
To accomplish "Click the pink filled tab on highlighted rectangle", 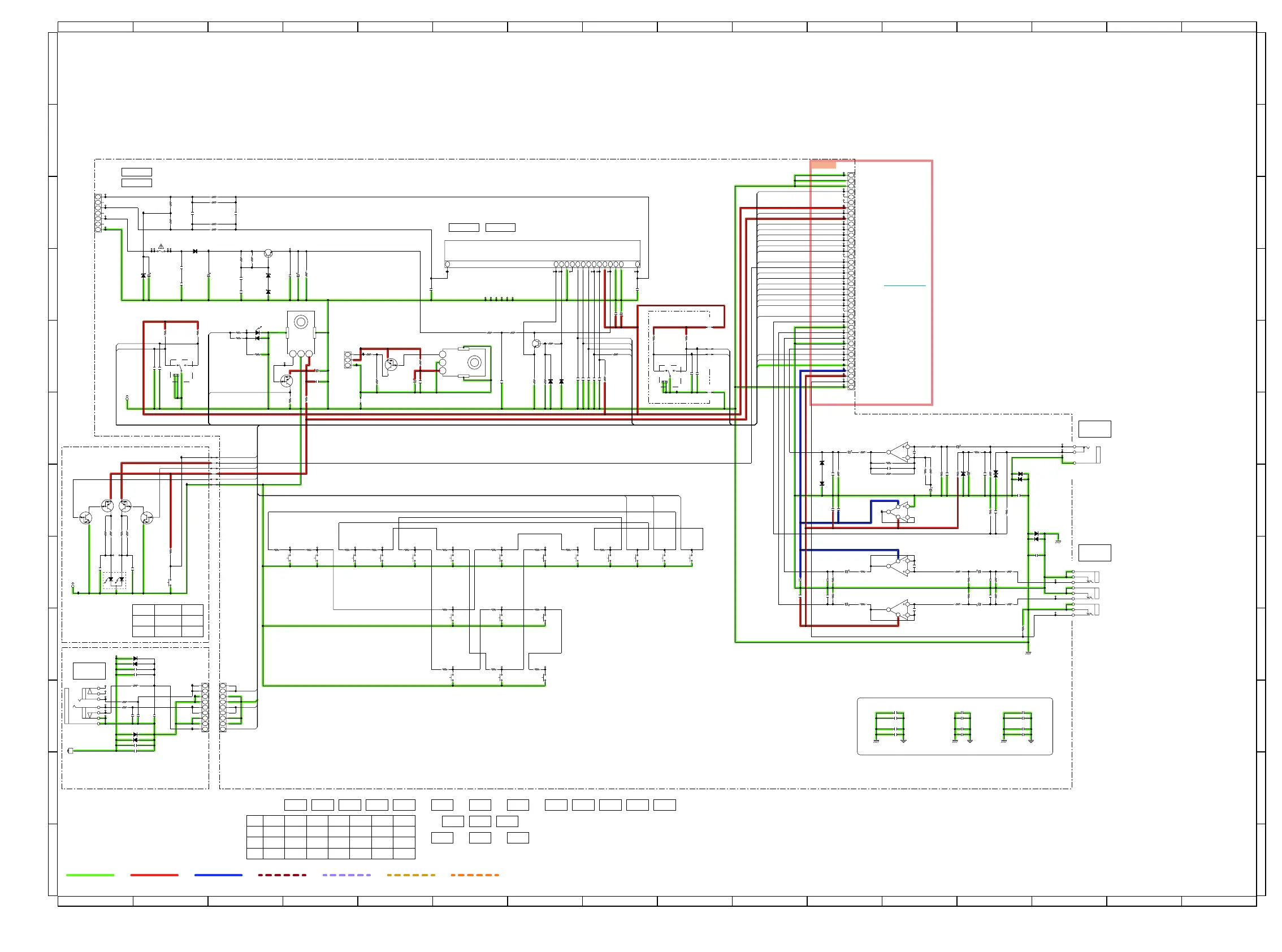I will pos(824,165).
